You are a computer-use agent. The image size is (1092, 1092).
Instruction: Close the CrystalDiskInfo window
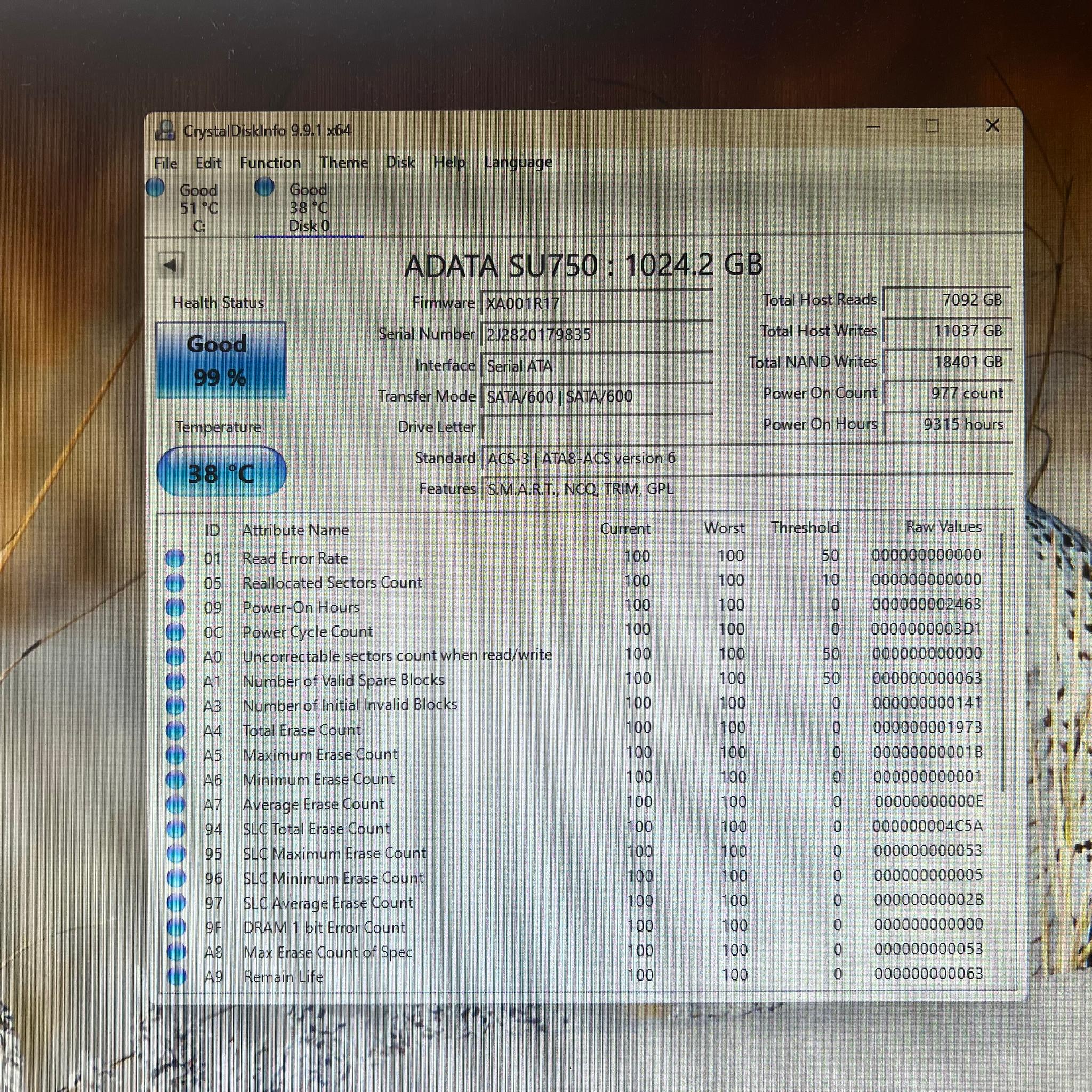pos(992,125)
